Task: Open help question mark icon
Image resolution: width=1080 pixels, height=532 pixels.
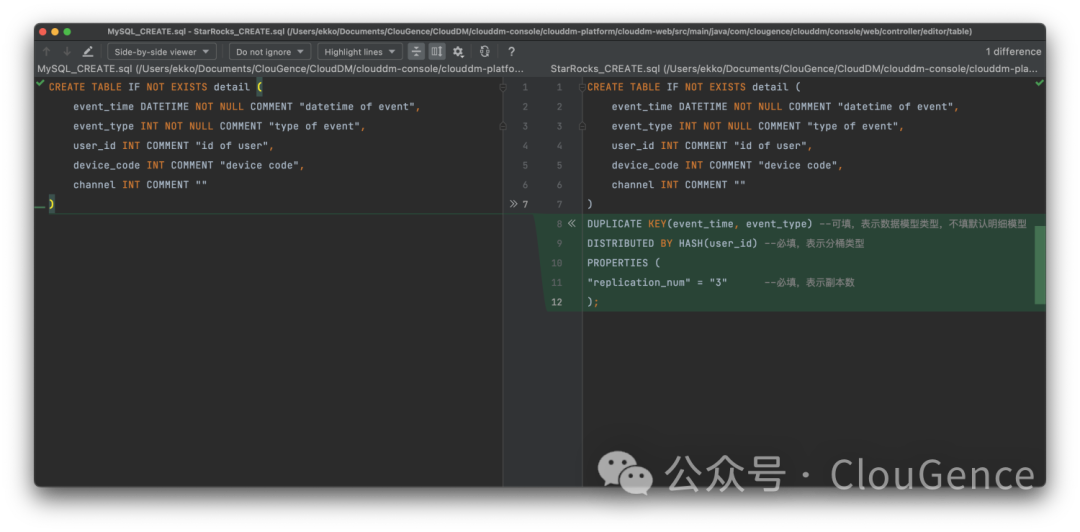Action: pos(511,52)
